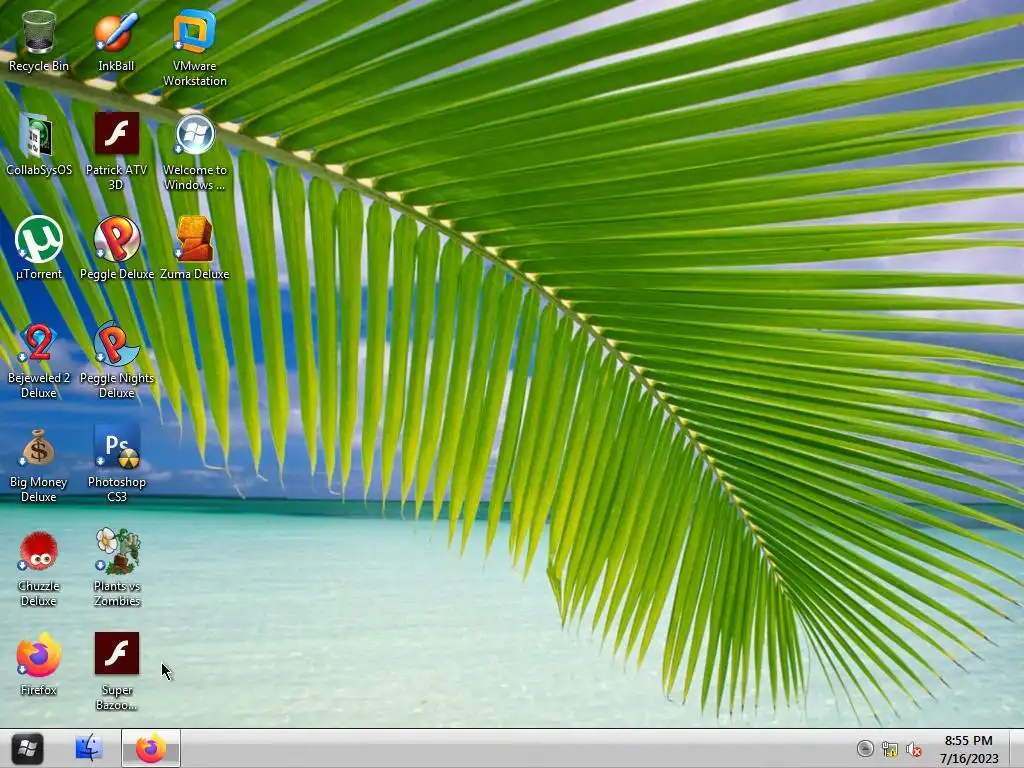Launch the InkBall desktop shortcut
The image size is (1024, 768).
(x=116, y=40)
